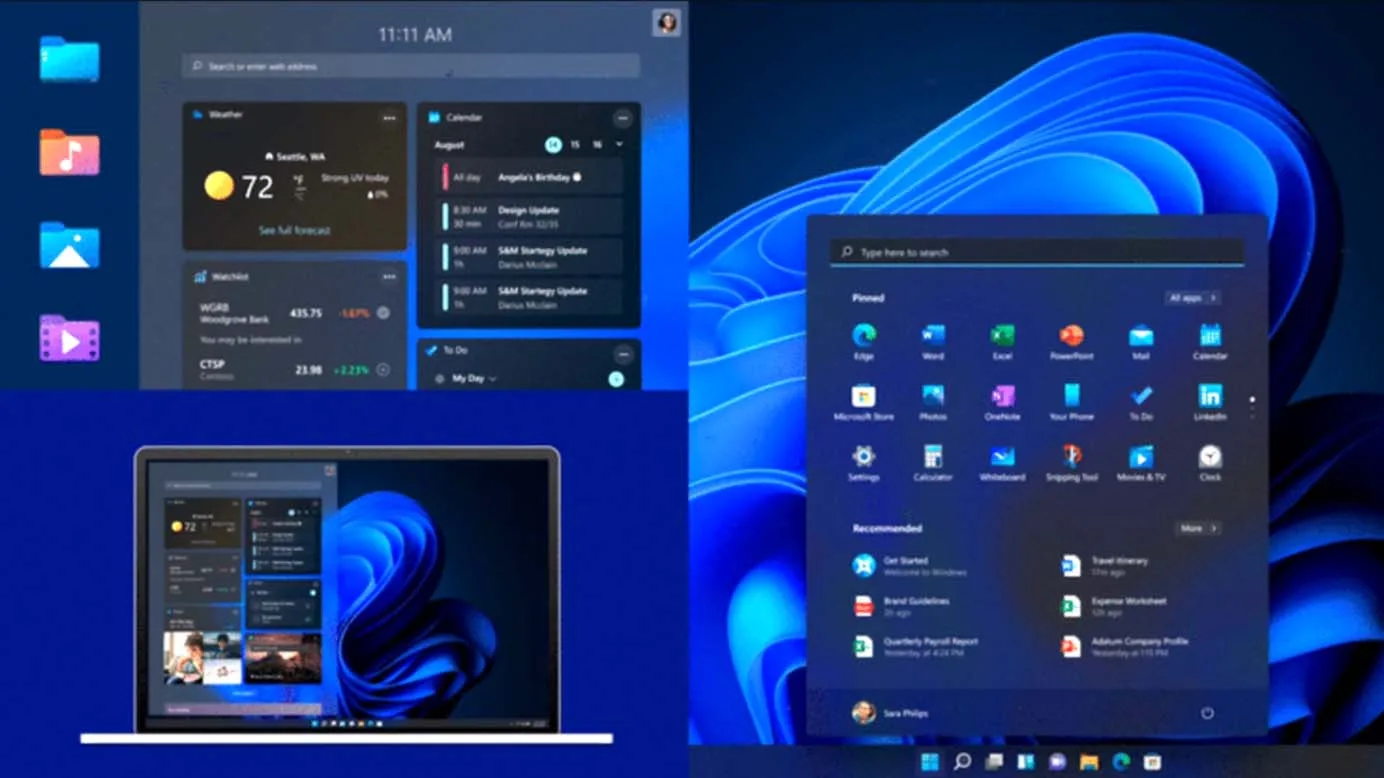Select date 14 in Calendar widget
The image size is (1384, 778).
[x=553, y=145]
